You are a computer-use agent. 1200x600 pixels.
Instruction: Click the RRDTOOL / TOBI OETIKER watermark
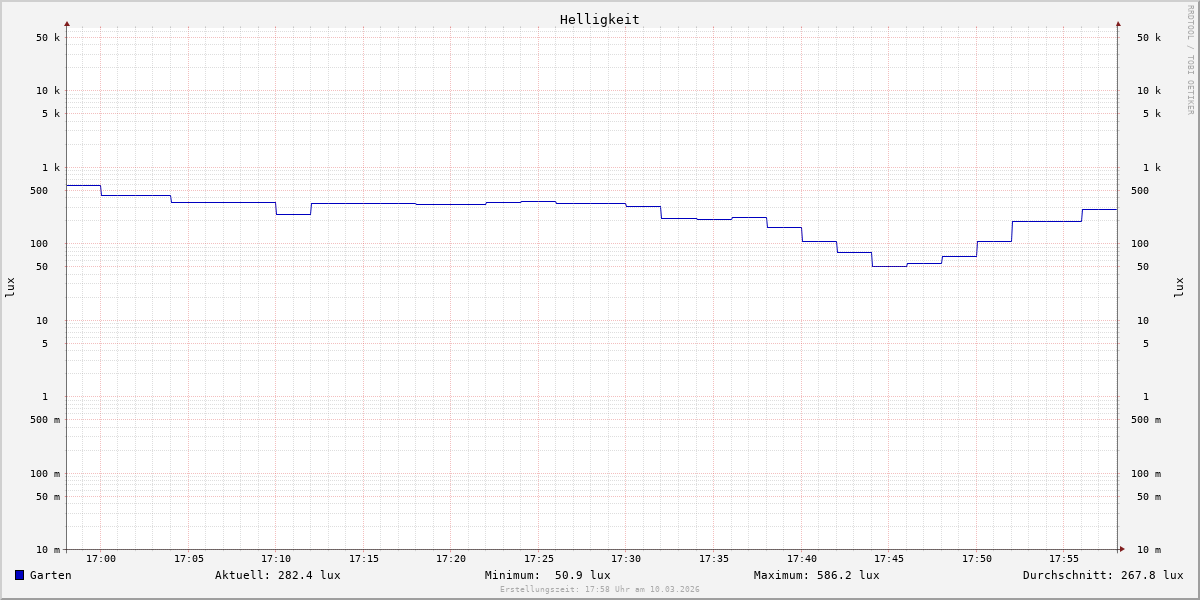tap(1190, 60)
